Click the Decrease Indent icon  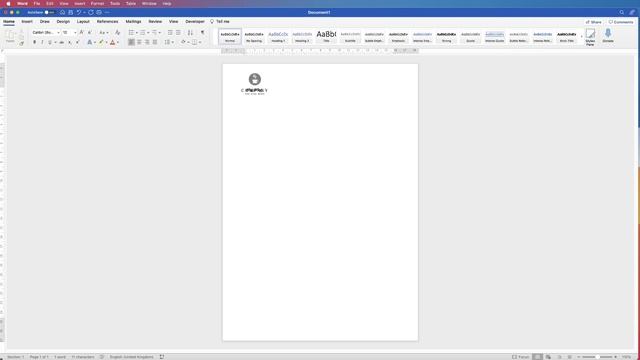(170, 33)
